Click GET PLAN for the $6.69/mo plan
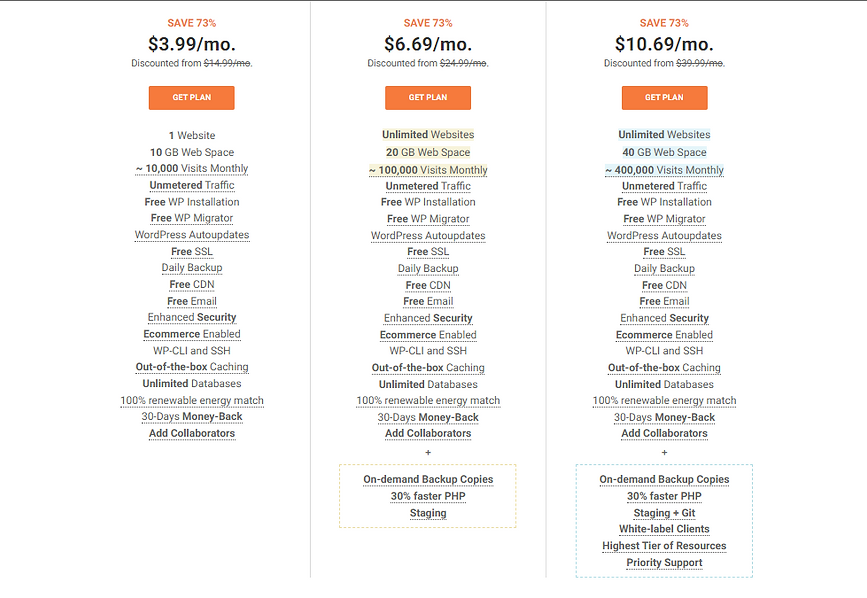Viewport: 867px width, 598px height. (x=428, y=98)
